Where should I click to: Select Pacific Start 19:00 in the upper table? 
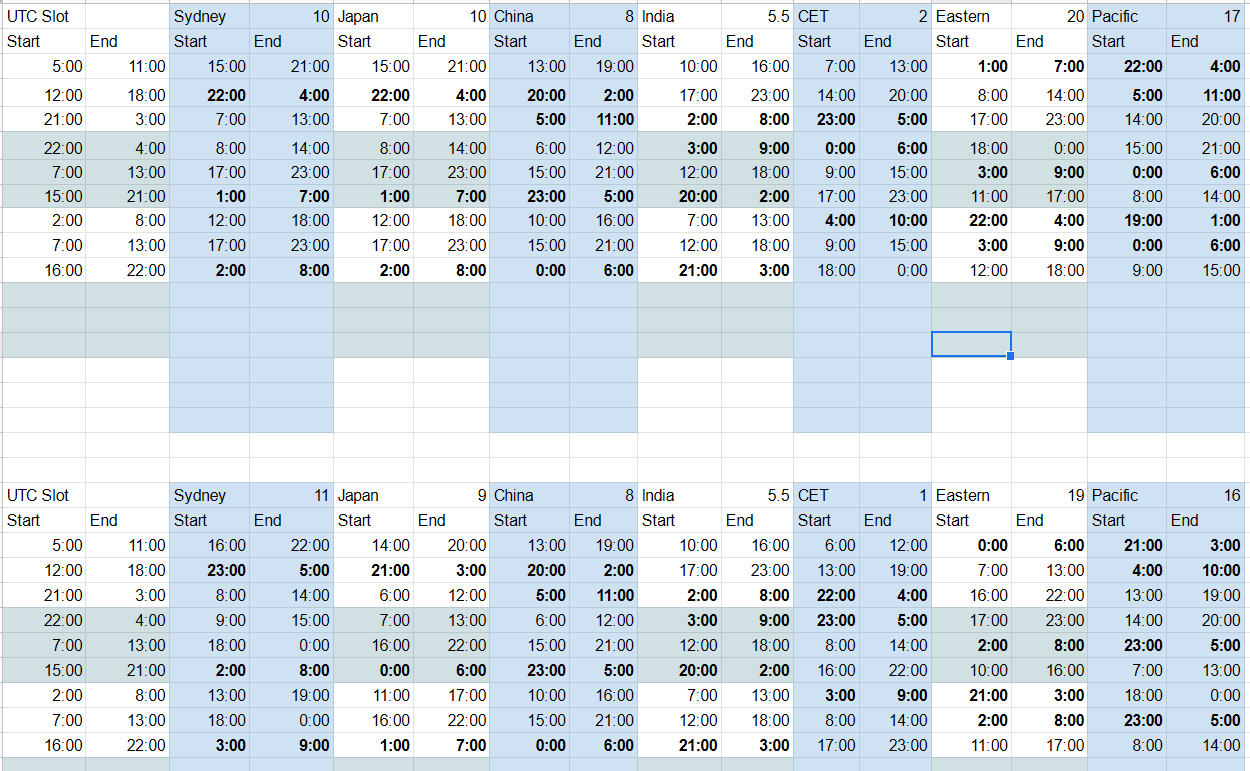pyautogui.click(x=1127, y=220)
